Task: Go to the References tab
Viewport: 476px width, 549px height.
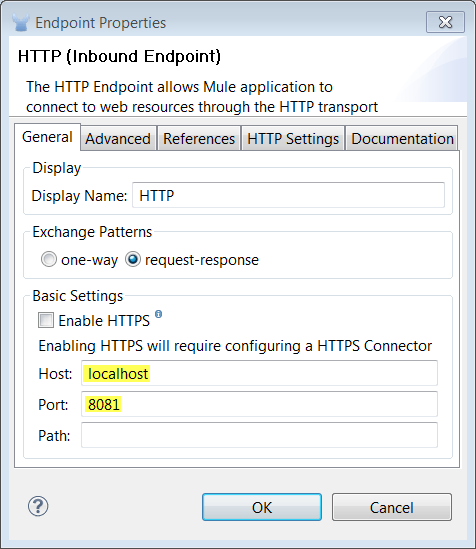Action: [x=199, y=139]
